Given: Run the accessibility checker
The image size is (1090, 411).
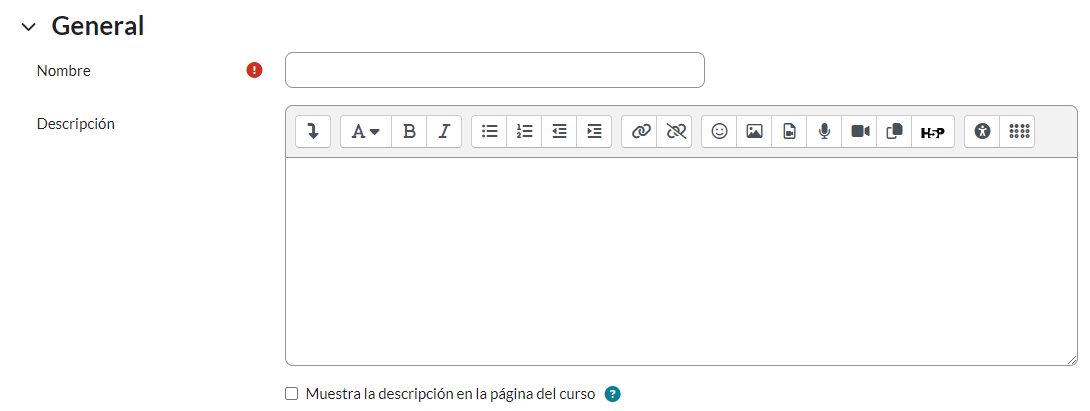Looking at the screenshot, I should coord(982,131).
